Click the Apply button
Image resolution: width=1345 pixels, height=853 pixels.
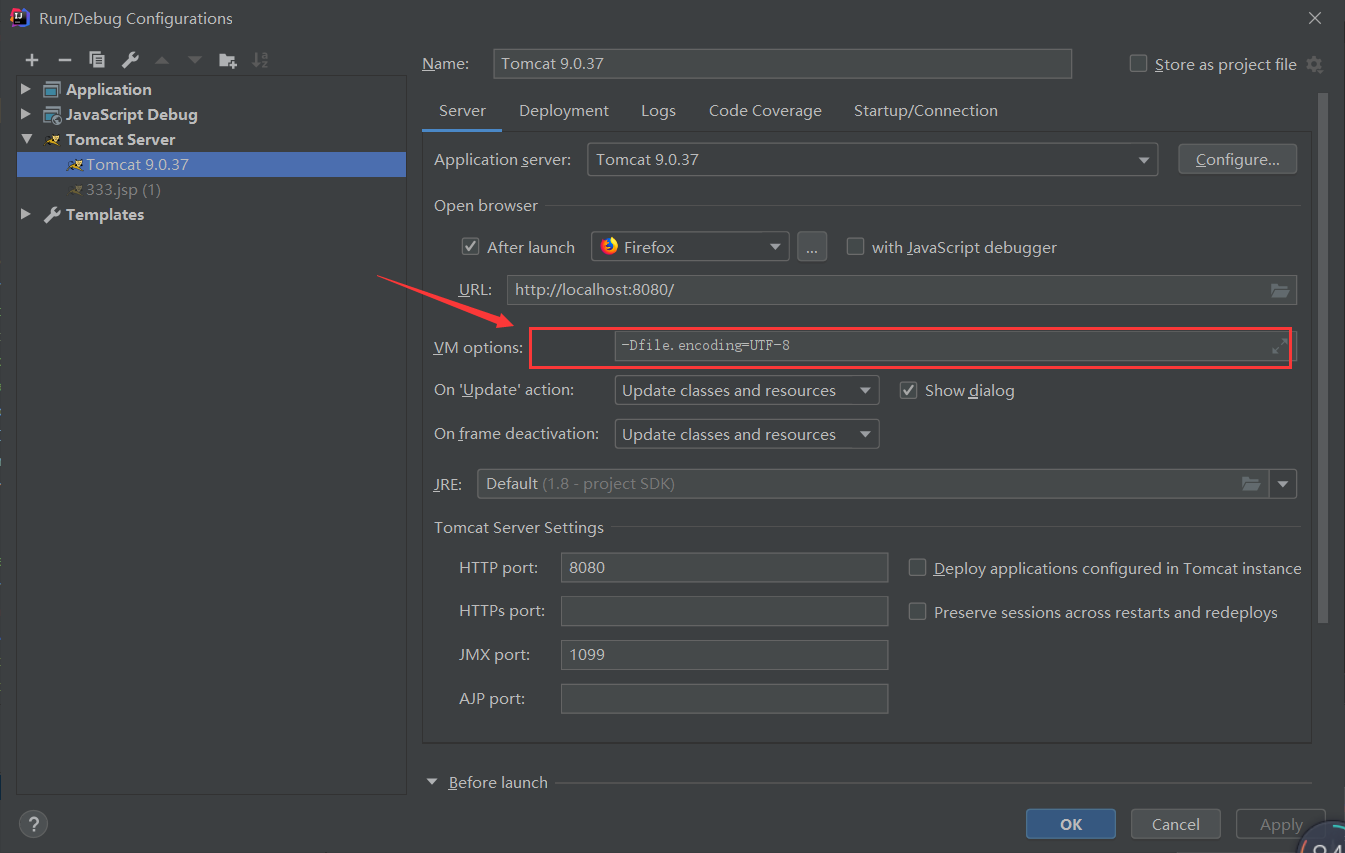[1281, 824]
